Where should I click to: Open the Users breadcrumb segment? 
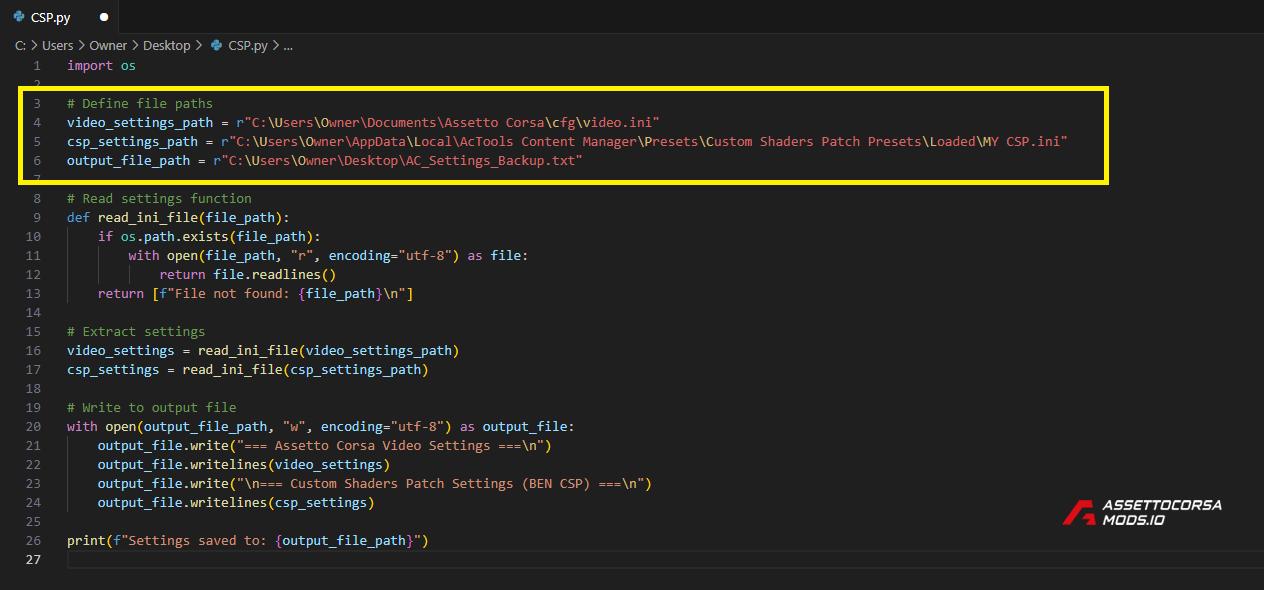57,45
